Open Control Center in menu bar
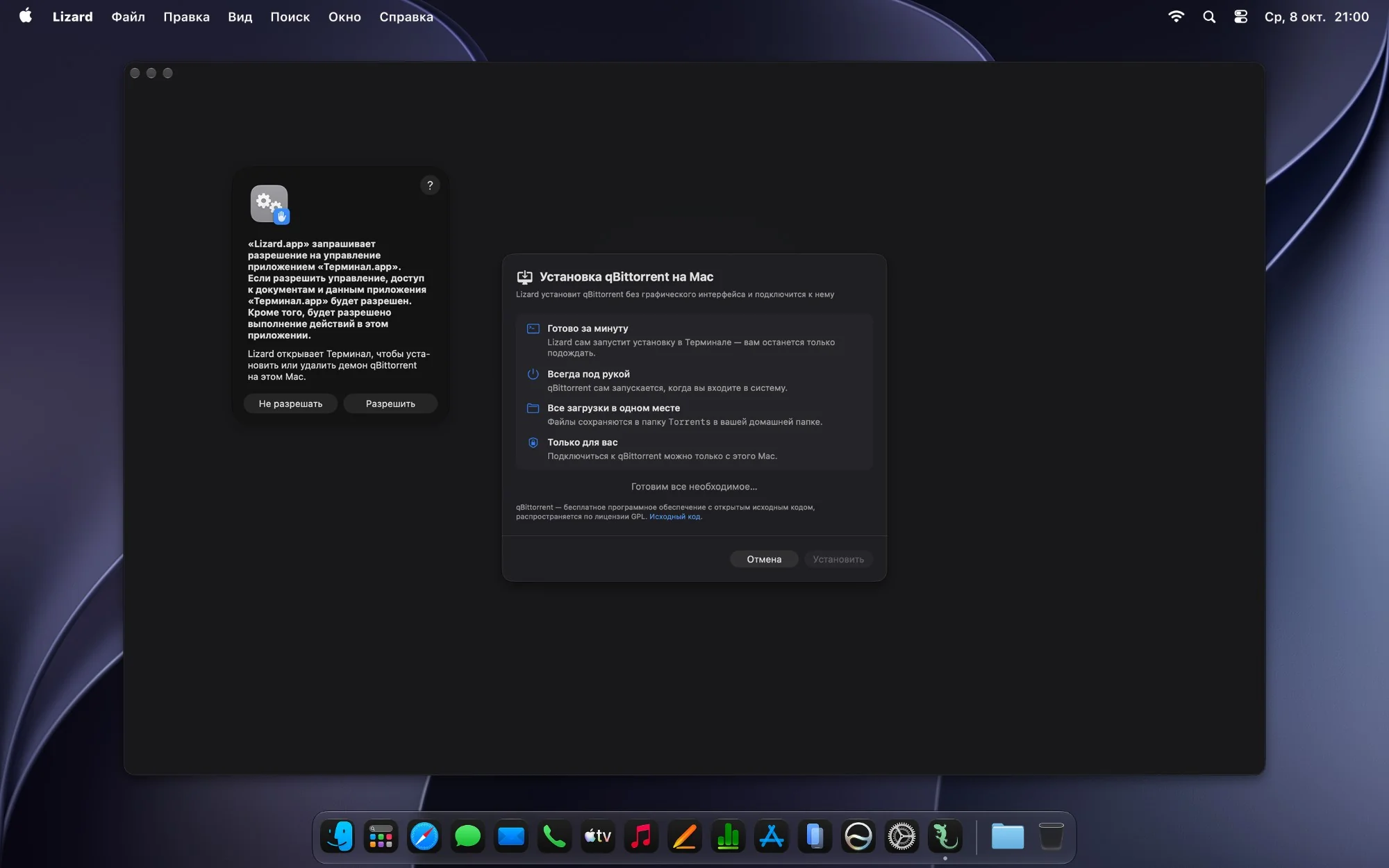The height and width of the screenshot is (868, 1389). pos(1240,17)
